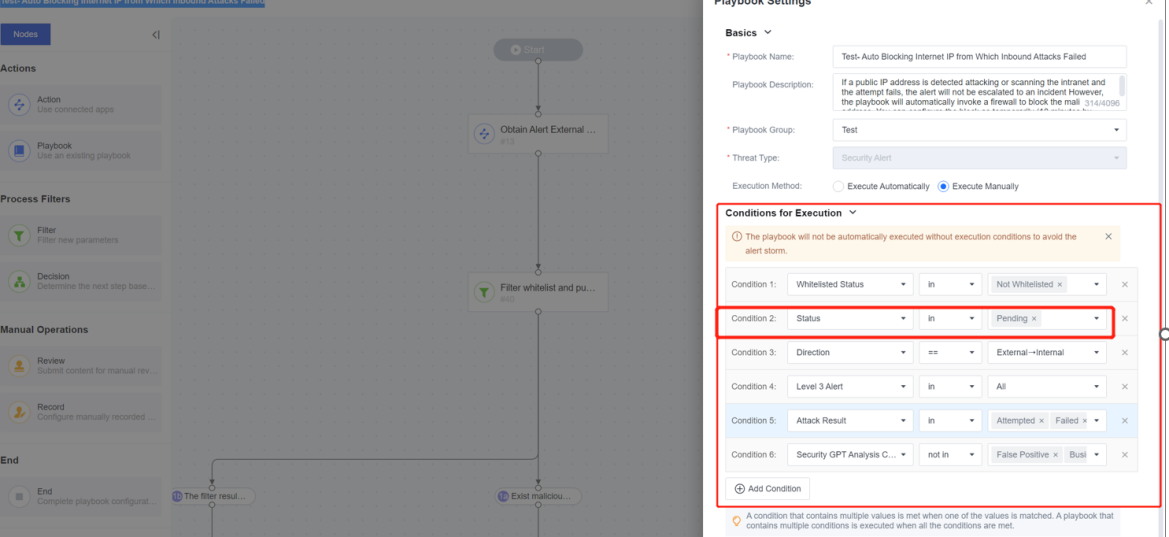Open the Playbook Group dropdown
Viewport: 1169px width, 537px height.
click(979, 130)
